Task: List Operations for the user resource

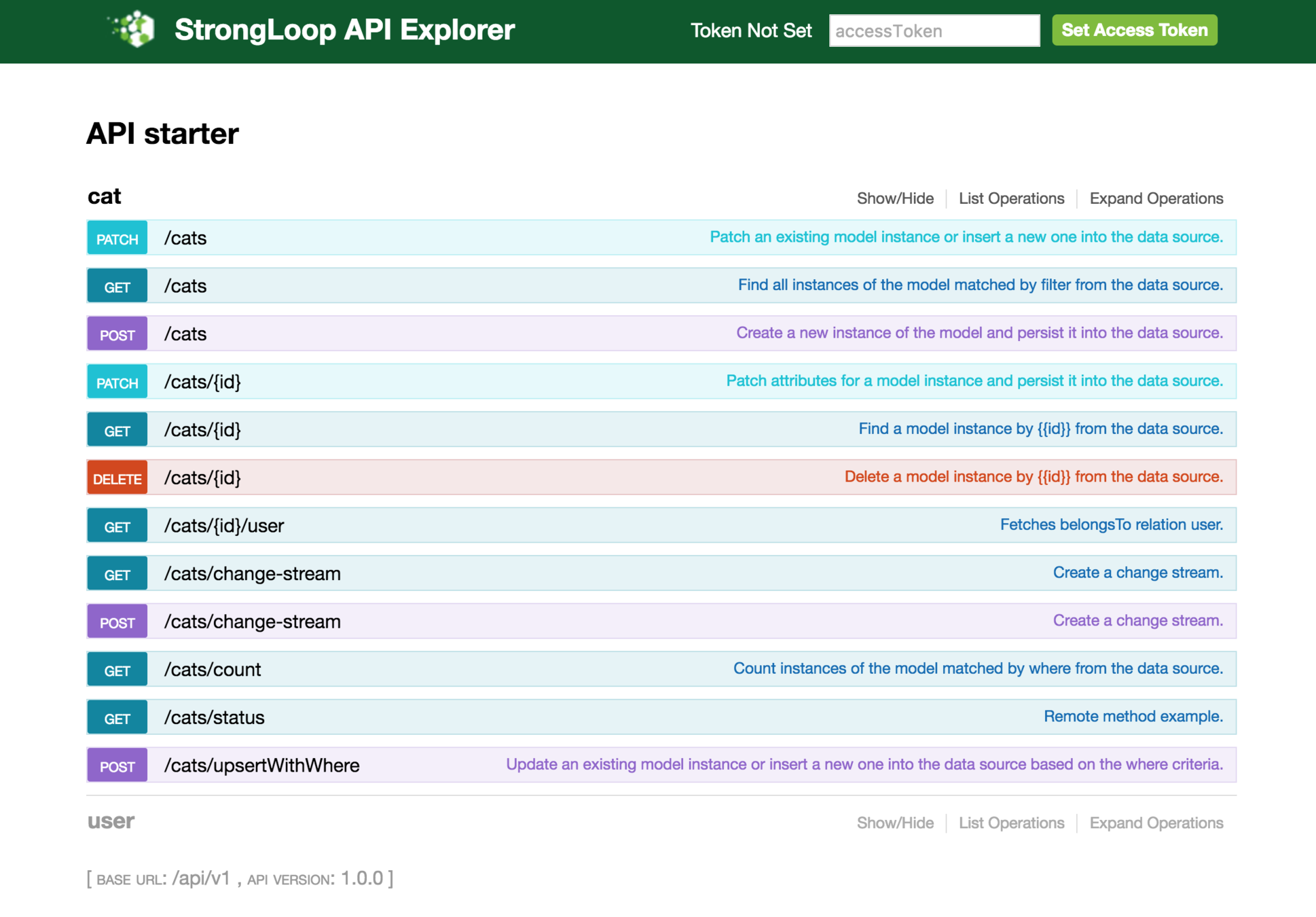Action: 1010,823
